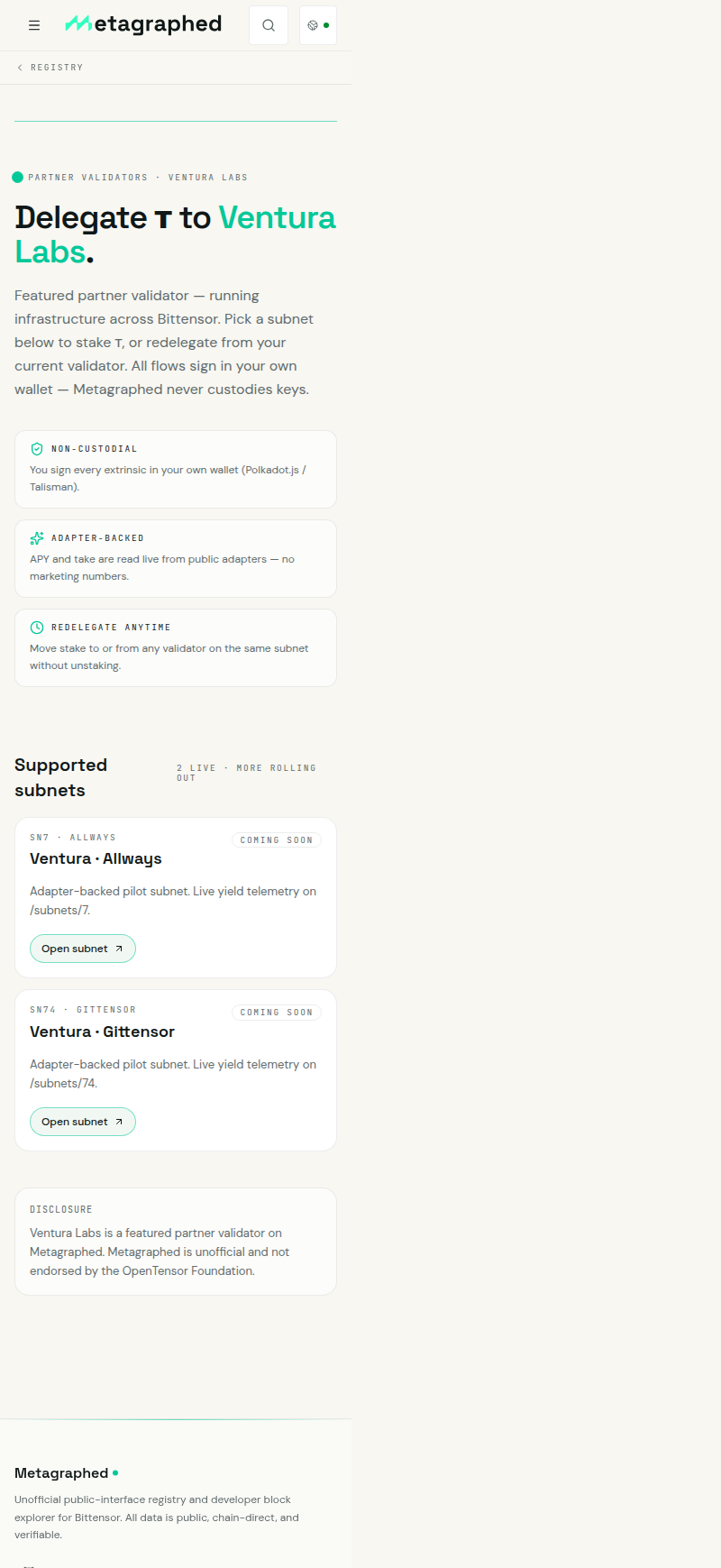Click the Non-custodial shield icon
Image resolution: width=721 pixels, height=1568 pixels.
pos(37,449)
